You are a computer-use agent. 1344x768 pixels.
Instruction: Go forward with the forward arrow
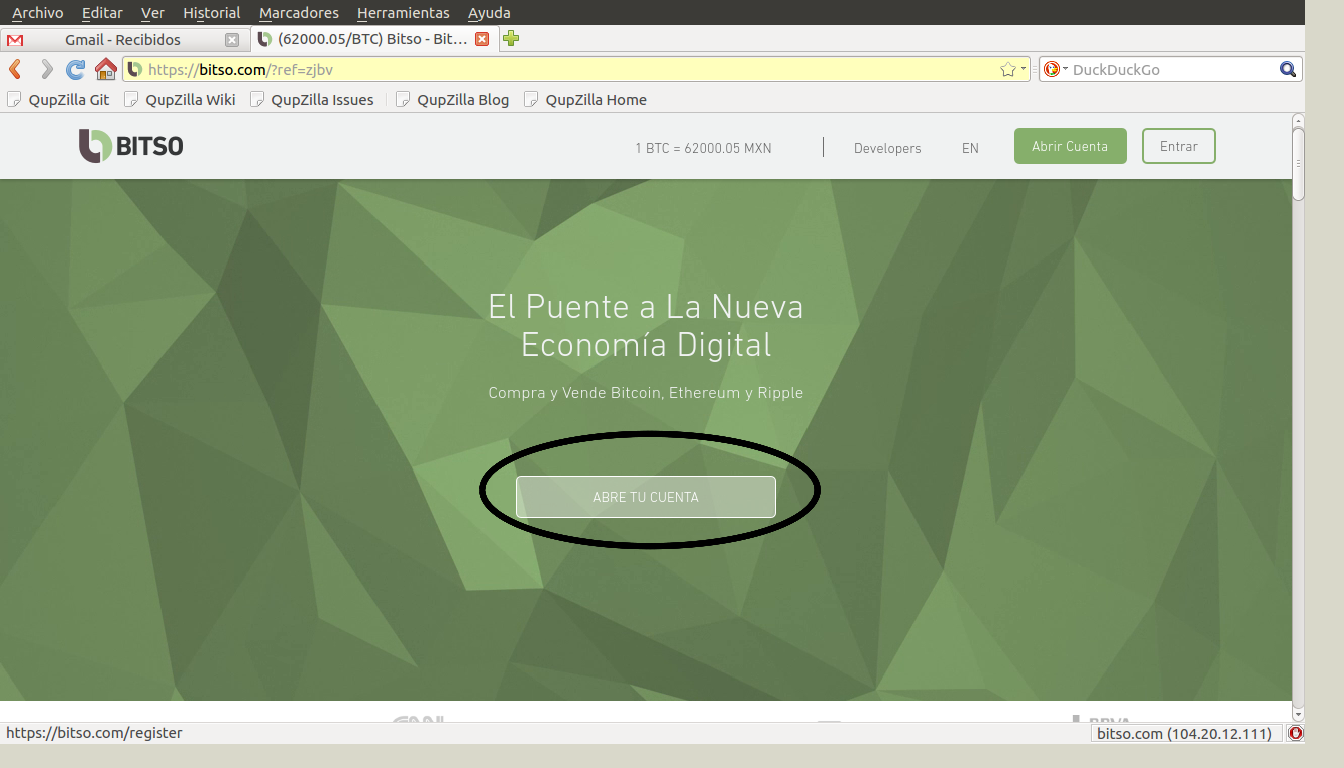[46, 69]
